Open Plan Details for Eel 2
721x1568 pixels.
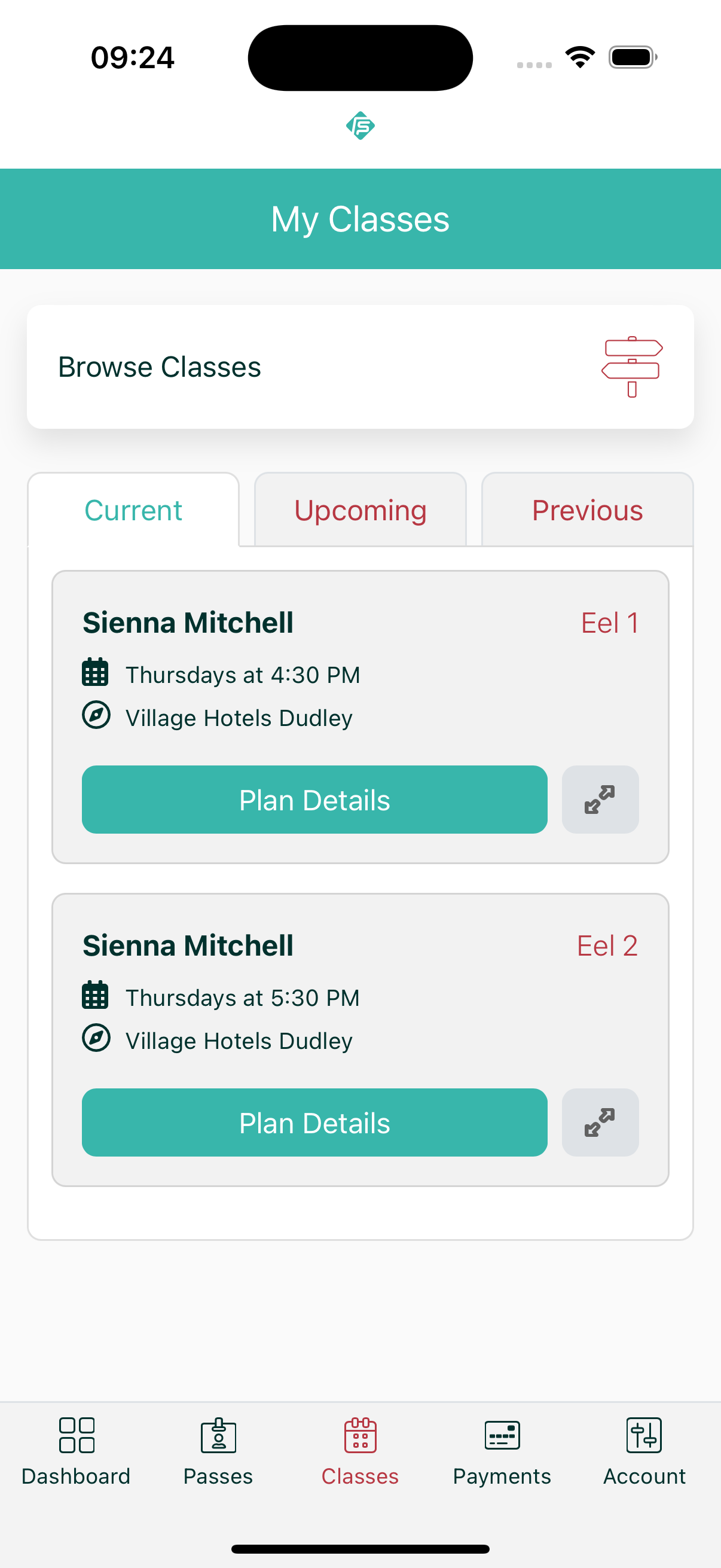[314, 1122]
